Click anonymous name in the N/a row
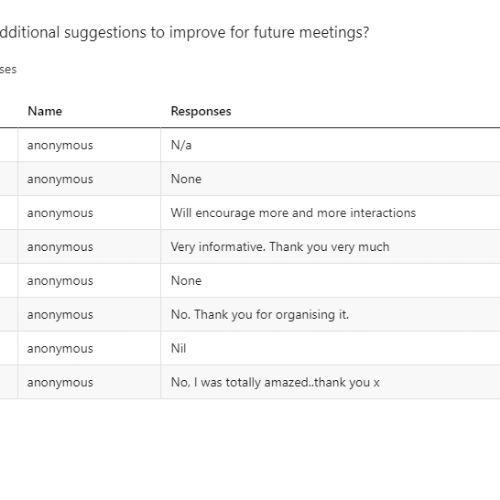The height and width of the screenshot is (500, 500). click(x=60, y=145)
